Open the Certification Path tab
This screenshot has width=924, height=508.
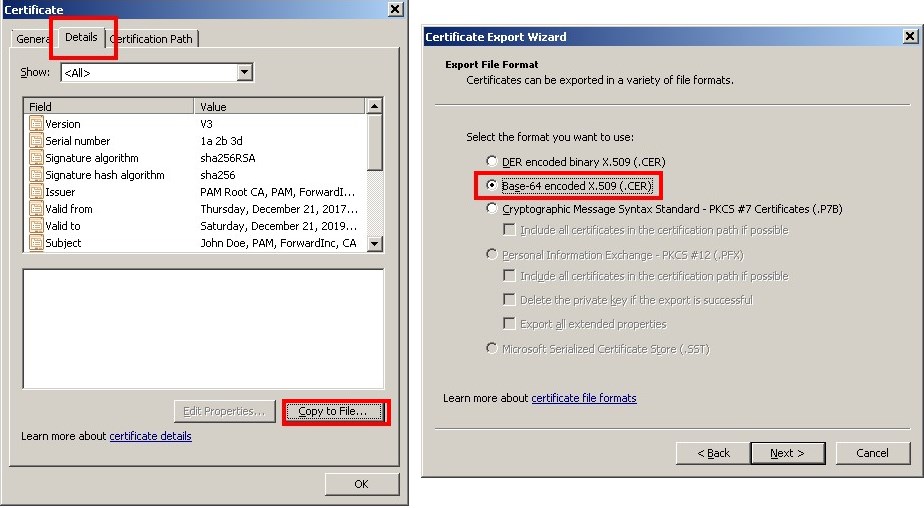152,39
